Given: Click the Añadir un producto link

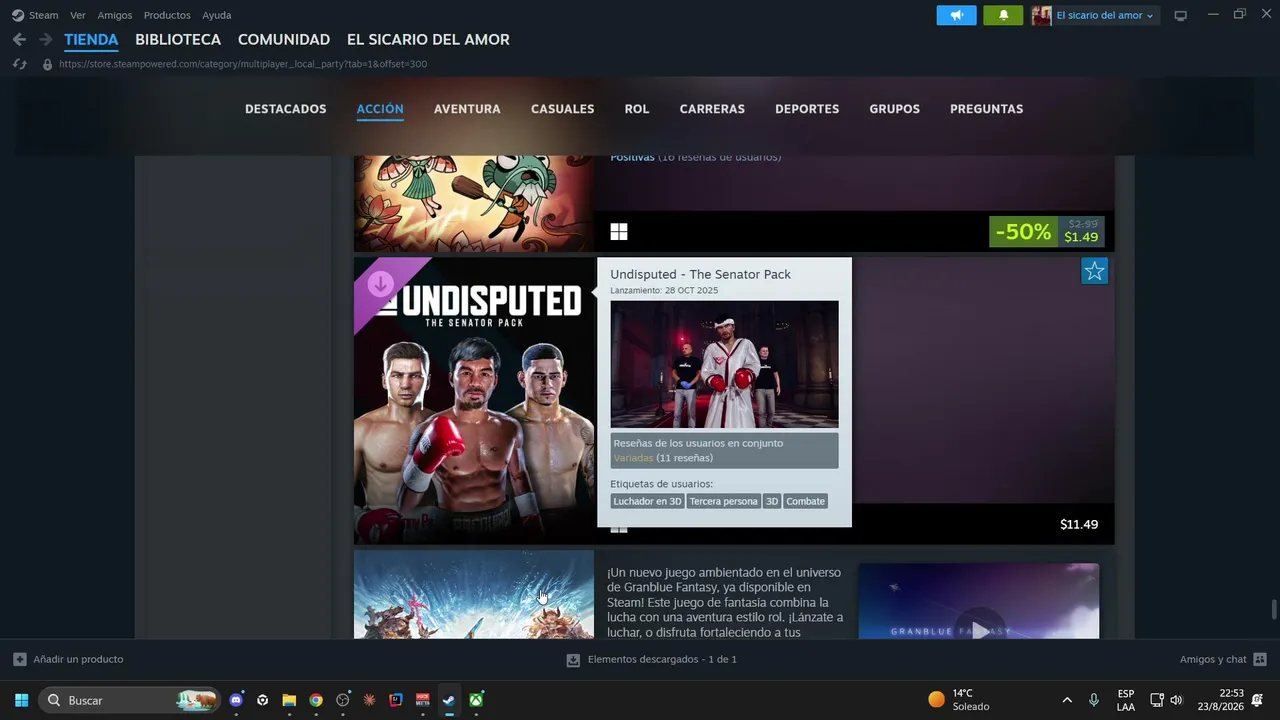Looking at the screenshot, I should click(78, 659).
